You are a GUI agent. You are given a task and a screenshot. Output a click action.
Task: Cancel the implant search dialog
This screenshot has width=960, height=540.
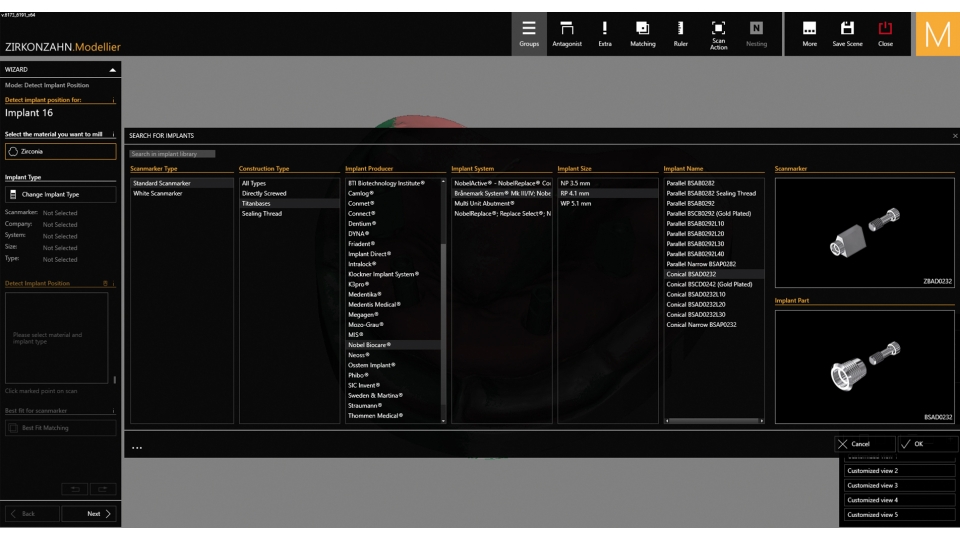864,444
